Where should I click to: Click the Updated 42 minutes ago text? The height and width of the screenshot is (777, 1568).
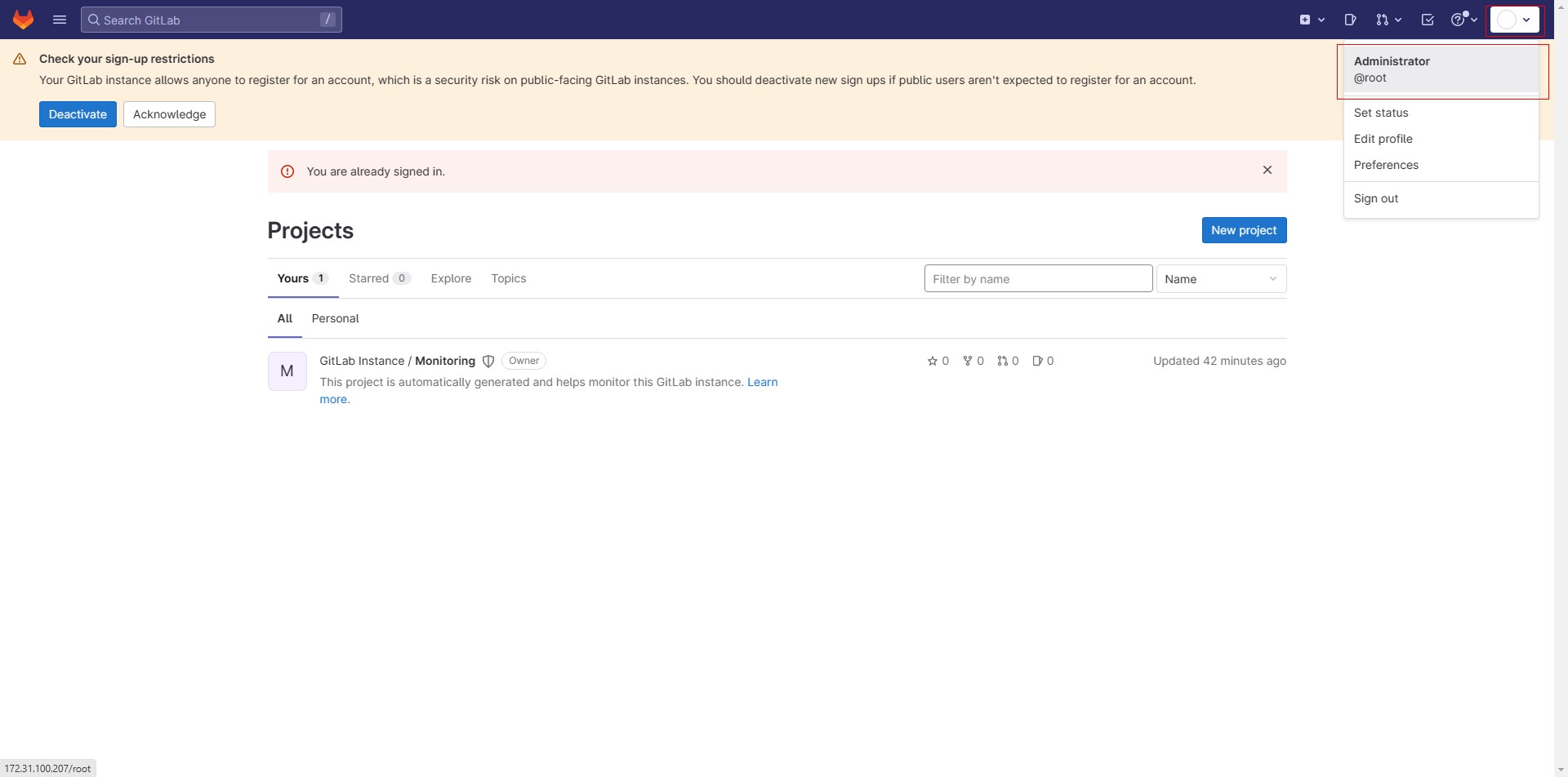[x=1219, y=361]
